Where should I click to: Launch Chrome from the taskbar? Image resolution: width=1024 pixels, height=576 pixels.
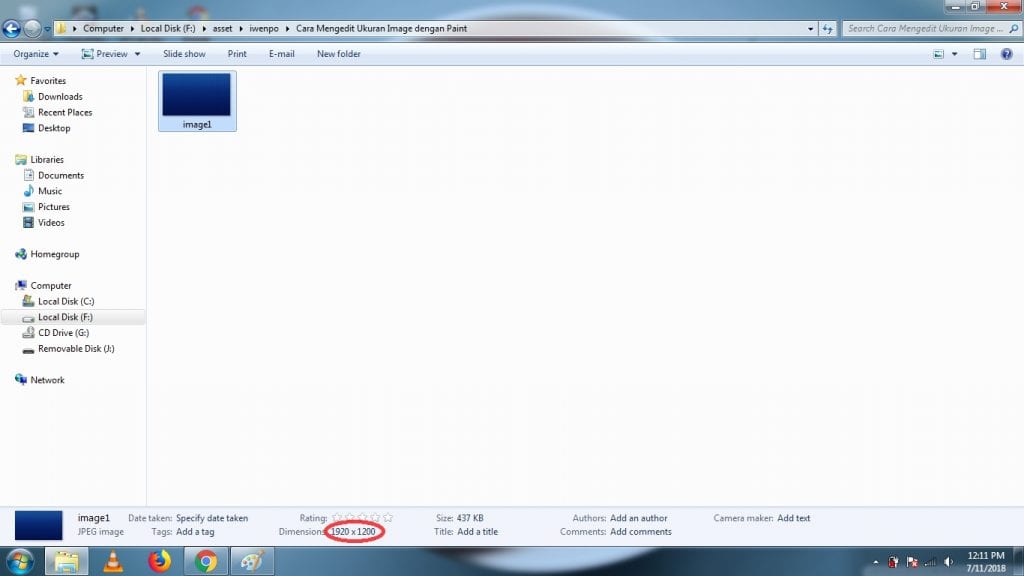tap(206, 562)
